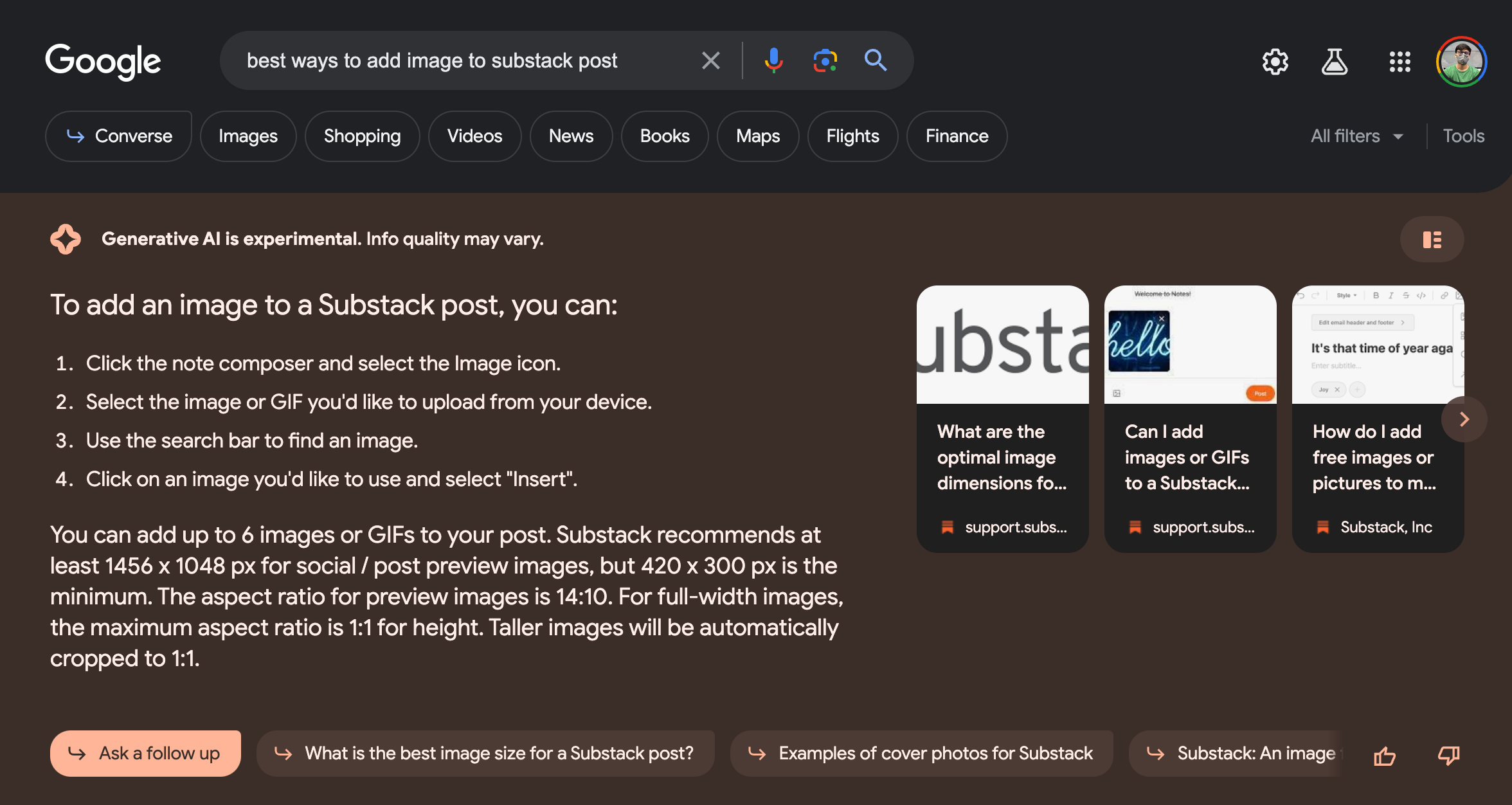Screen dimensions: 1512x805
Task: Give thumbs down feedback
Action: pos(1448,755)
